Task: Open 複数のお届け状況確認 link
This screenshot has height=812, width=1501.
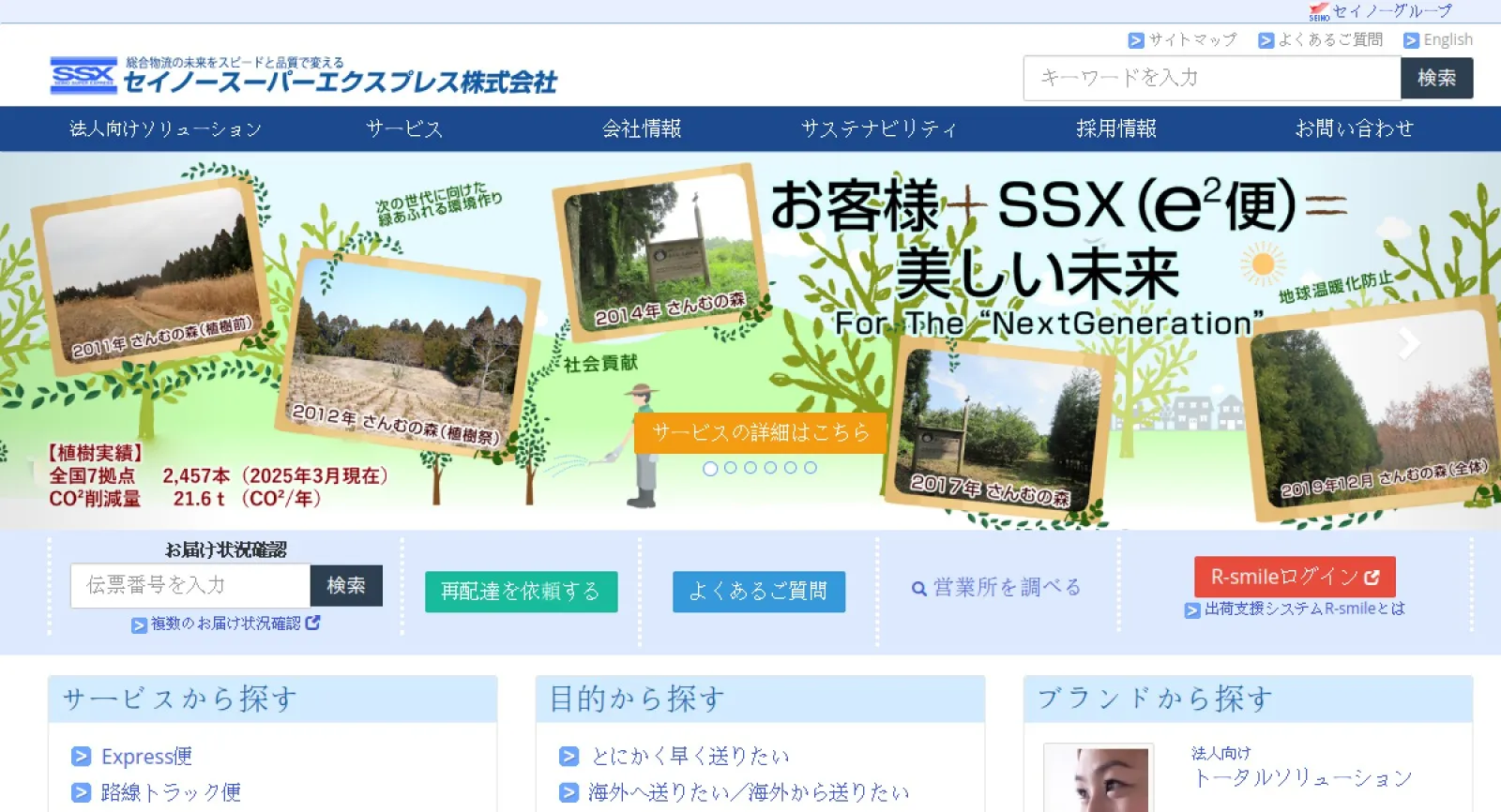Action: (x=225, y=624)
